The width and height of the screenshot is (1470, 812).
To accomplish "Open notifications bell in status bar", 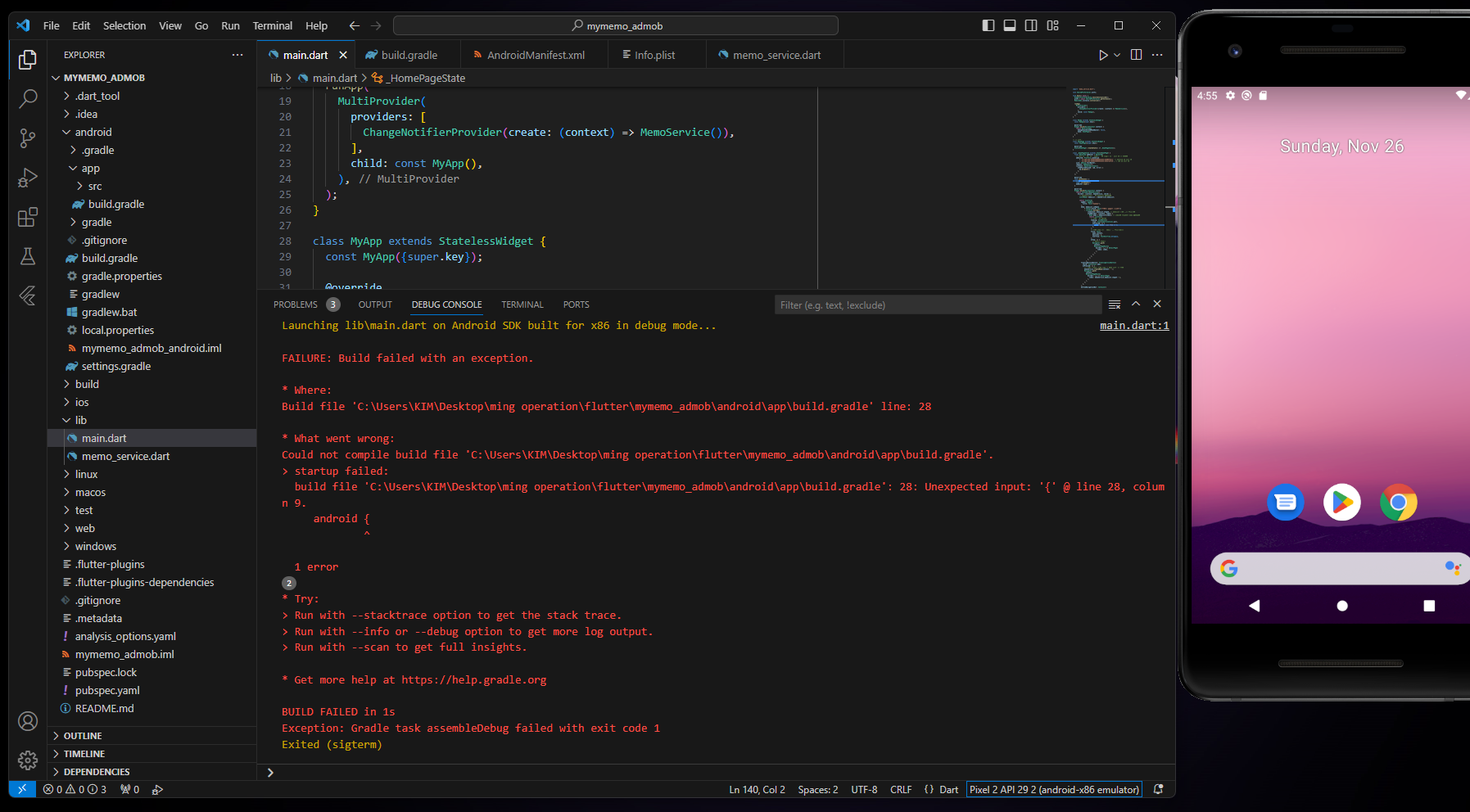I will [1159, 790].
